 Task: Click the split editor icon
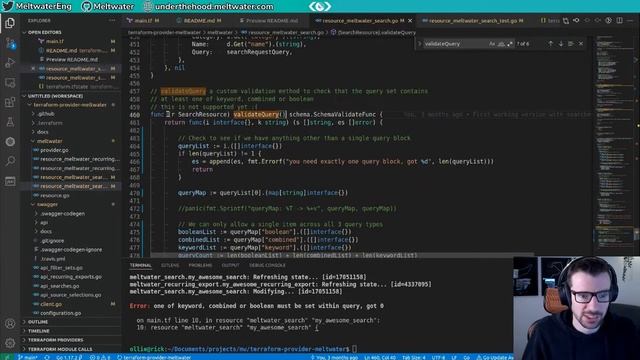(619, 20)
